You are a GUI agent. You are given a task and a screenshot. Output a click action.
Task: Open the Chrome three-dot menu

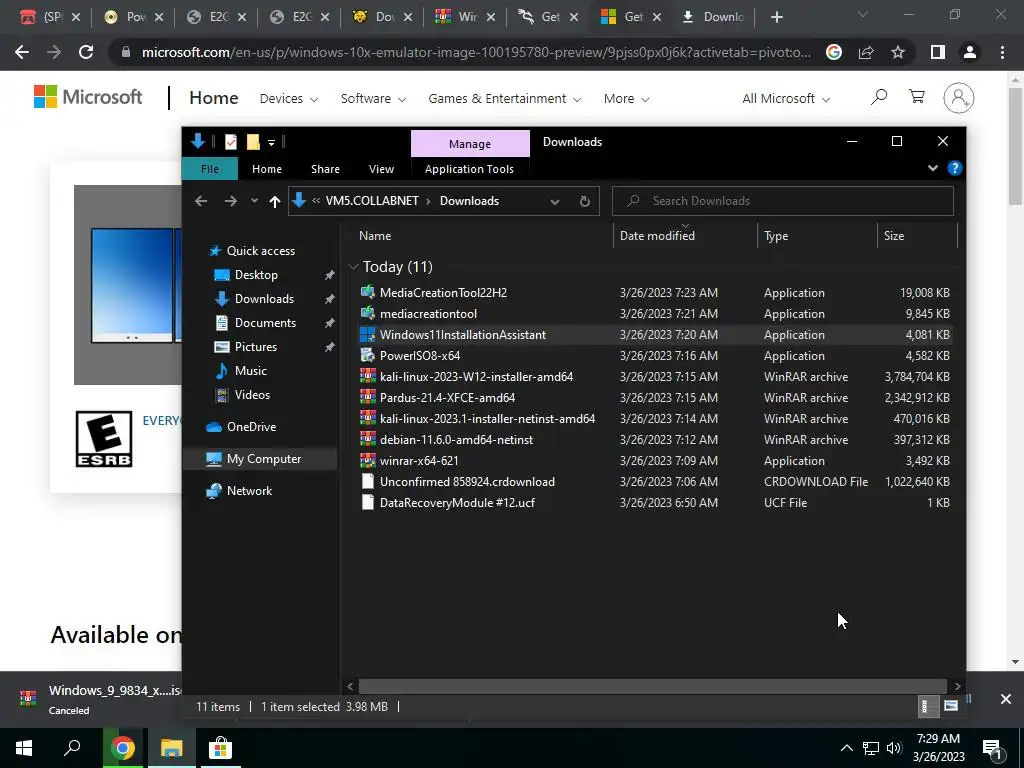click(1002, 52)
